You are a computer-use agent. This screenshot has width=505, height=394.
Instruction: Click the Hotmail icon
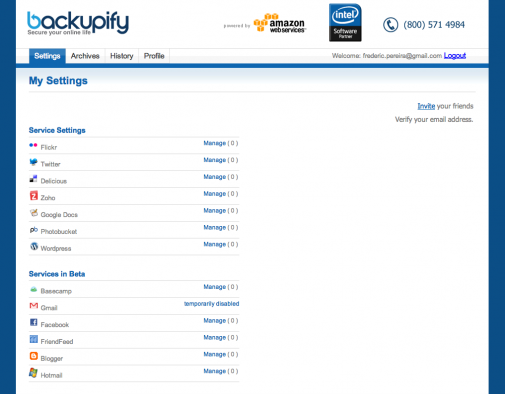pyautogui.click(x=33, y=373)
